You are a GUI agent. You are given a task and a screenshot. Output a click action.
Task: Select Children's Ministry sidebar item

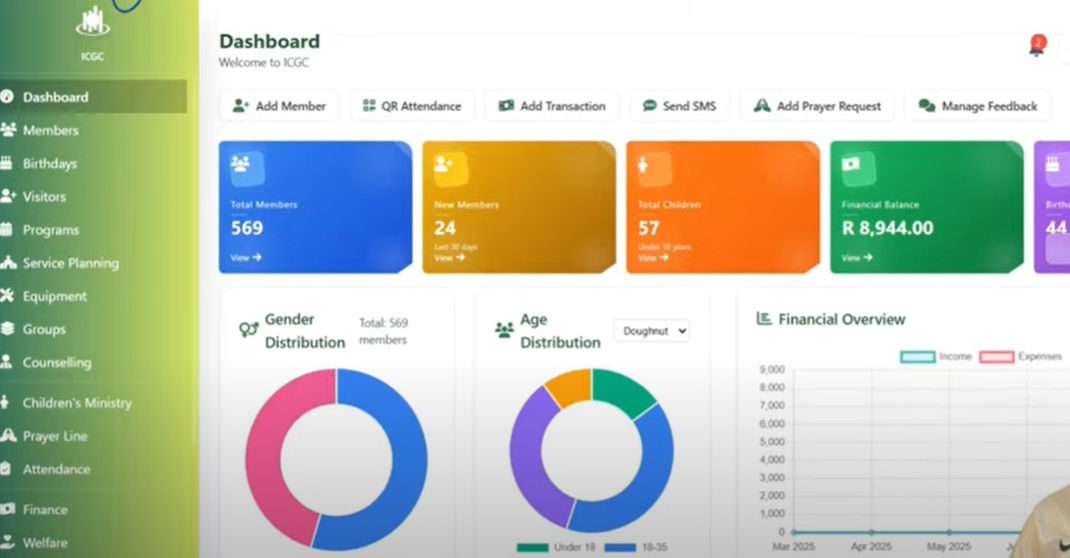77,403
